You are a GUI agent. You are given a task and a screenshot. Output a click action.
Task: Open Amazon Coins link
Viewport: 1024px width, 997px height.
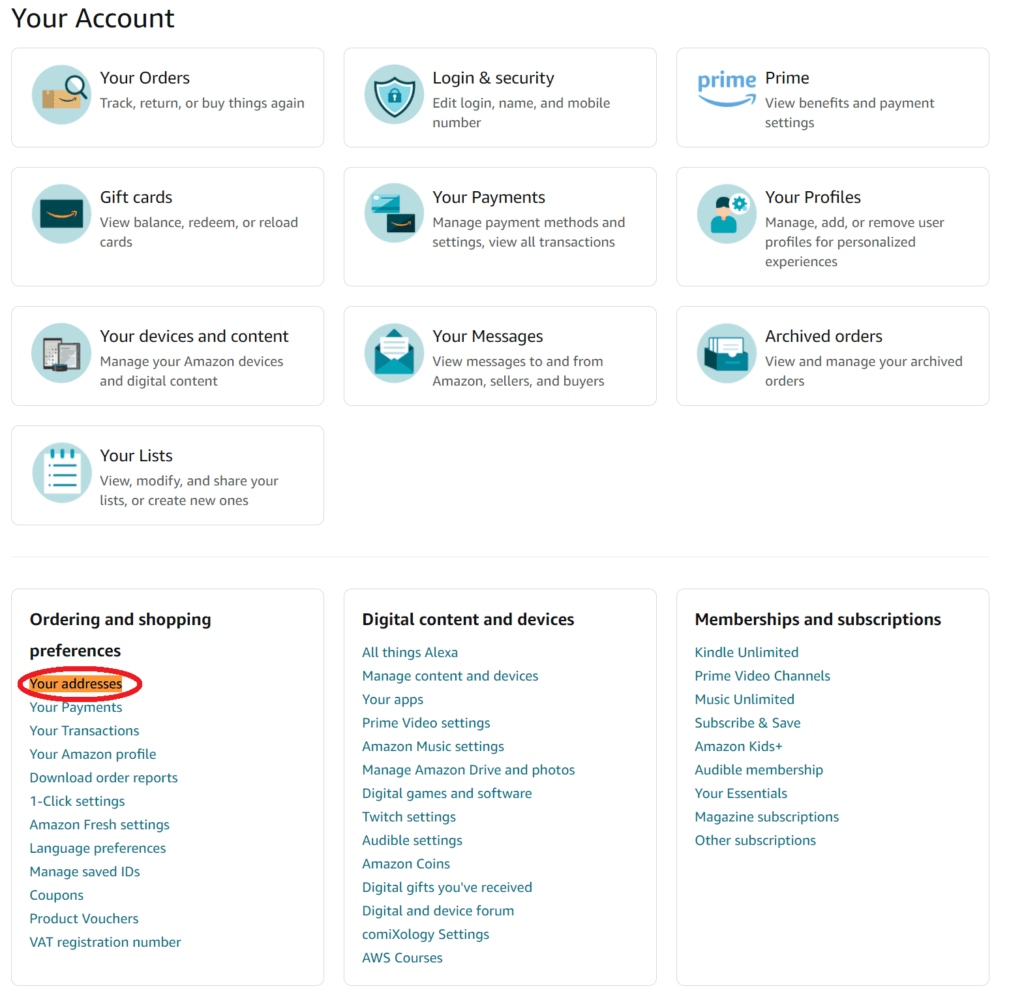click(406, 864)
